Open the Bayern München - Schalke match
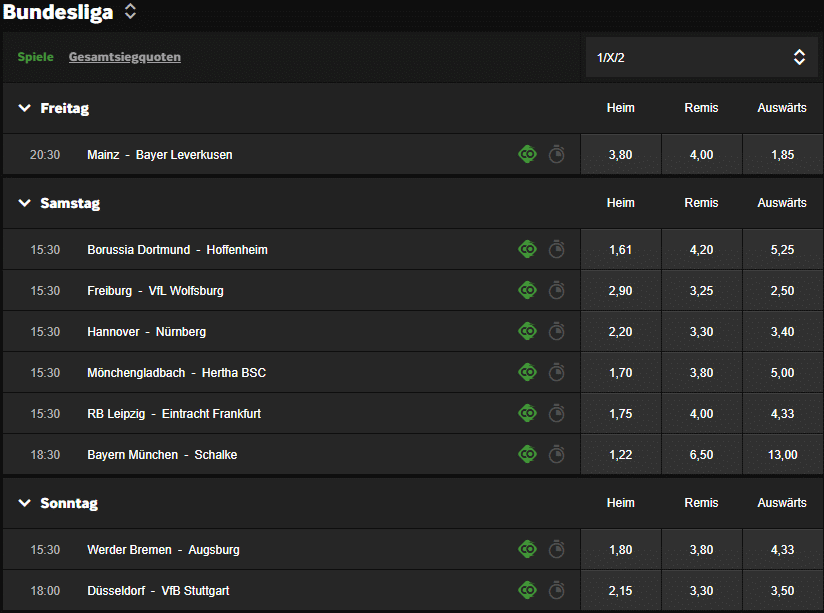Screen dimensions: 824x613 click(x=162, y=455)
